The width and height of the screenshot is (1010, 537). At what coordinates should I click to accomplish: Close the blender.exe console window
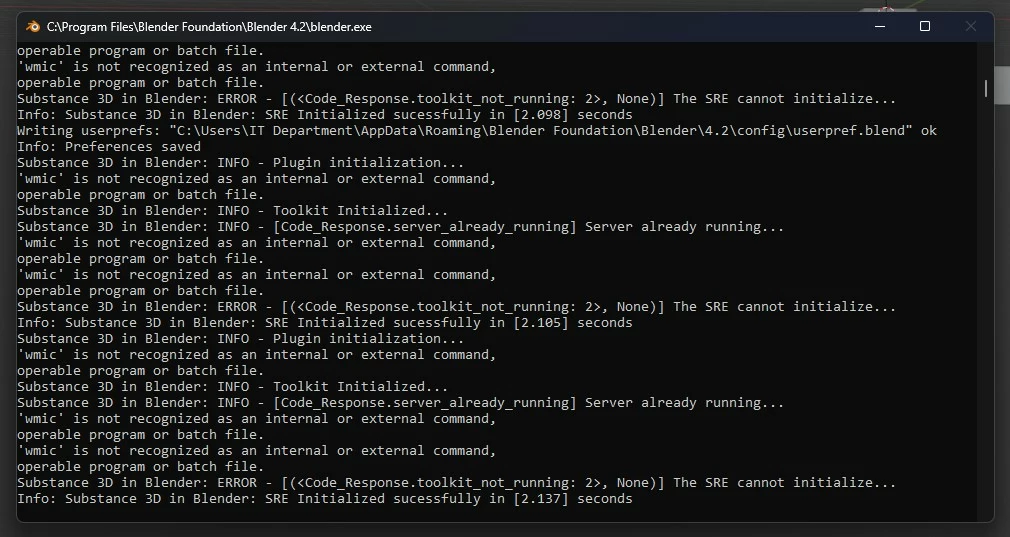coord(971,26)
